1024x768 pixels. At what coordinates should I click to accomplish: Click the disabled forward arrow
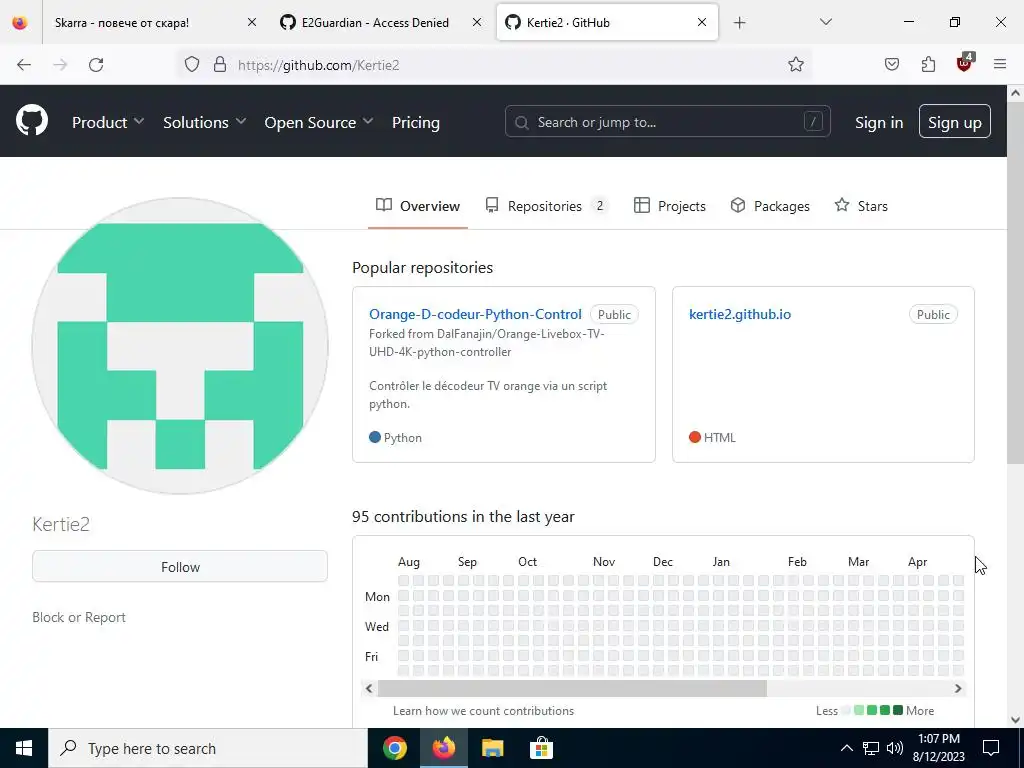[60, 65]
